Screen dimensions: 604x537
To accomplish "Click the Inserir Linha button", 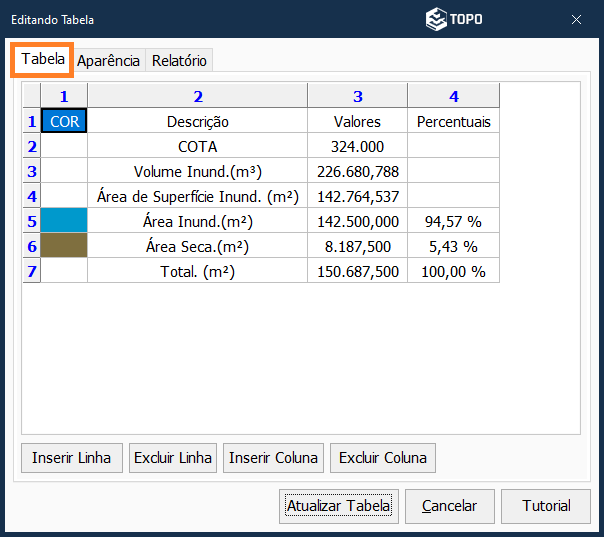I will click(72, 458).
